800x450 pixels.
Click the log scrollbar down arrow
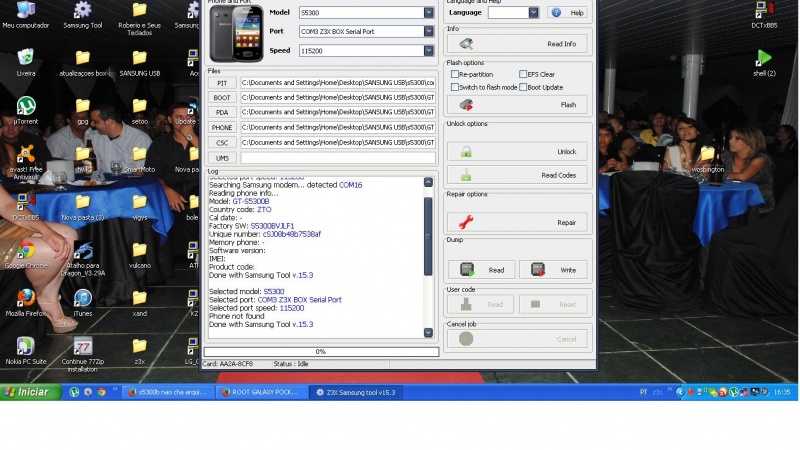tap(428, 333)
